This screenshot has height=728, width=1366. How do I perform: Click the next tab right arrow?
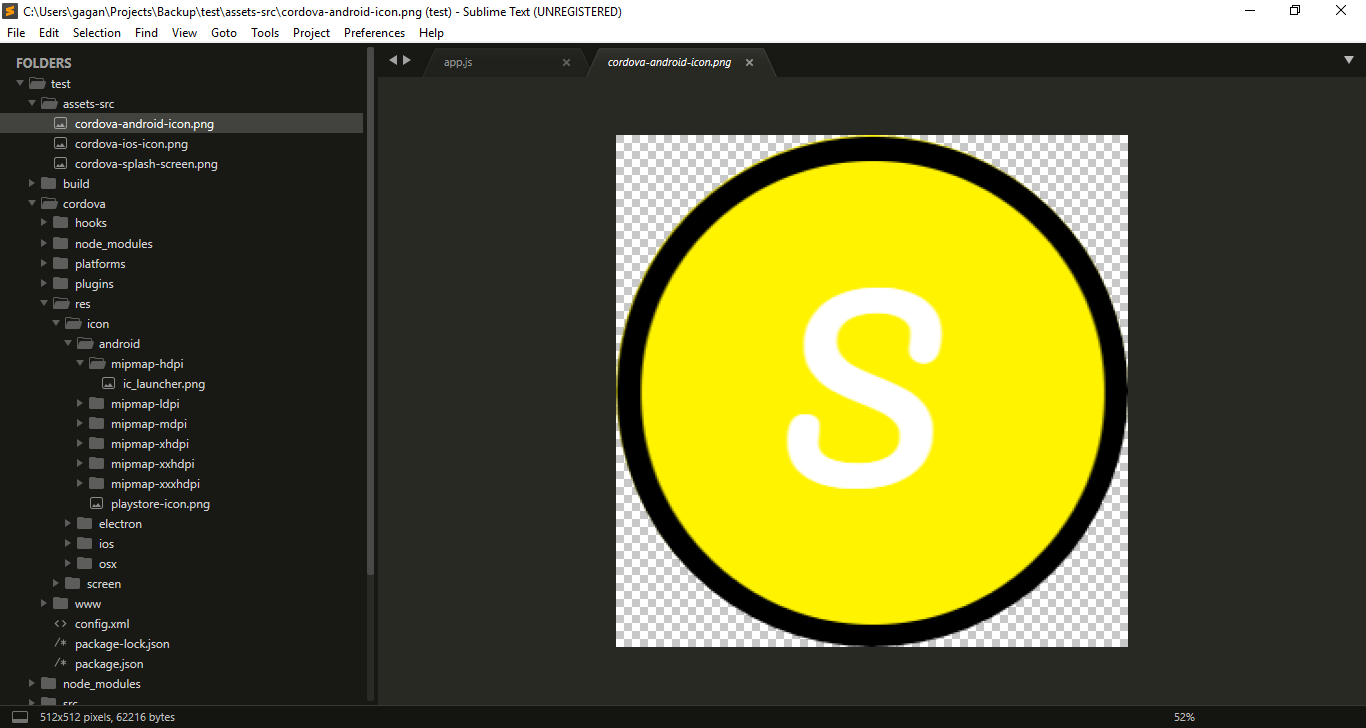tap(407, 60)
